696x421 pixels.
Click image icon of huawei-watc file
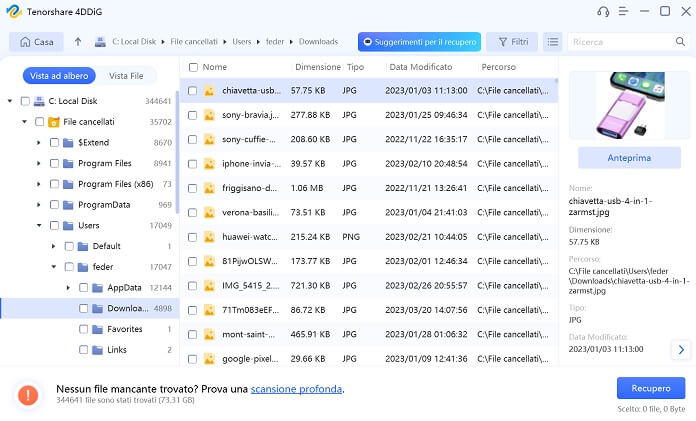point(209,237)
